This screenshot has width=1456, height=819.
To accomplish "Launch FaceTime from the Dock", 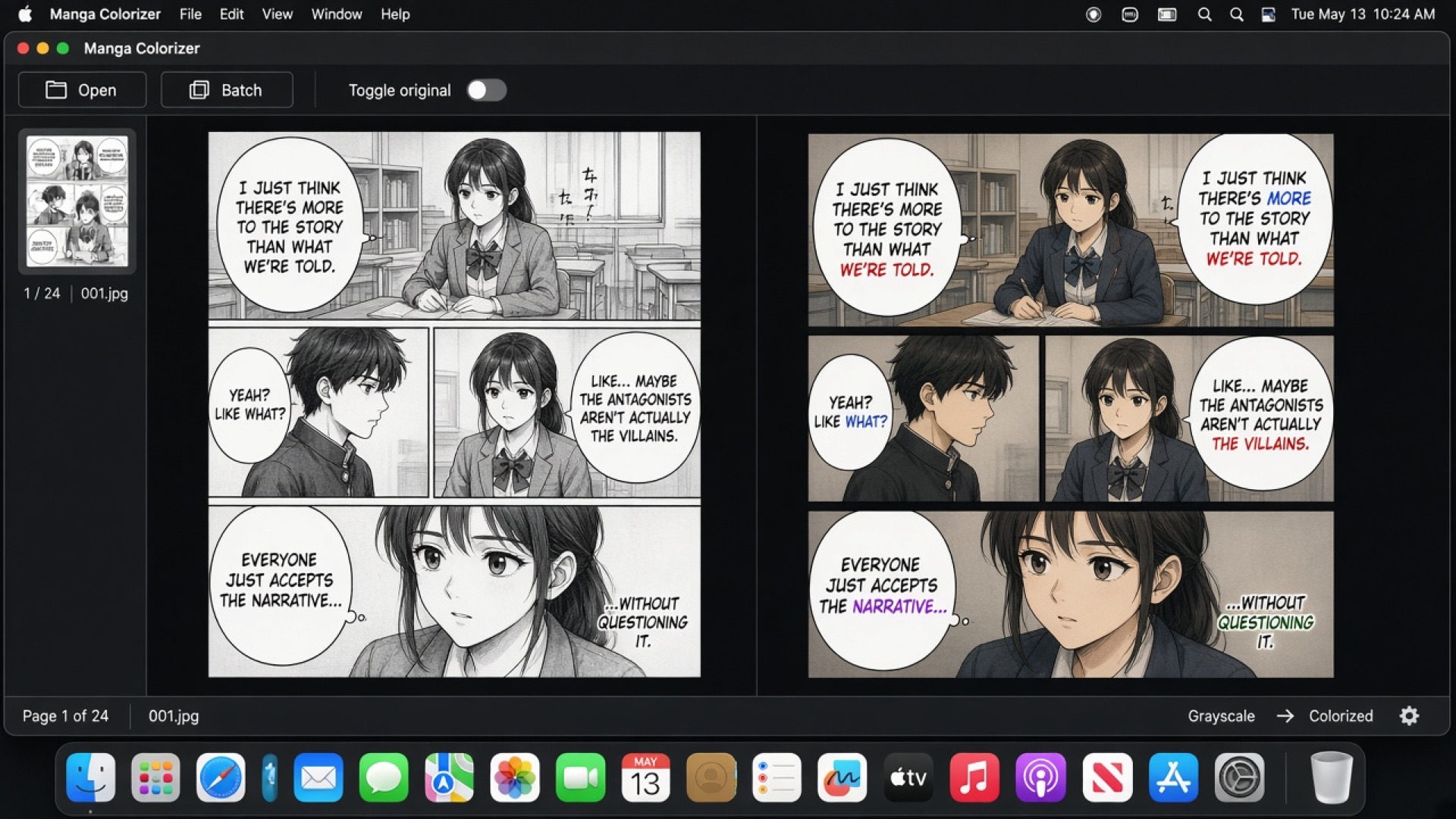I will (x=580, y=777).
